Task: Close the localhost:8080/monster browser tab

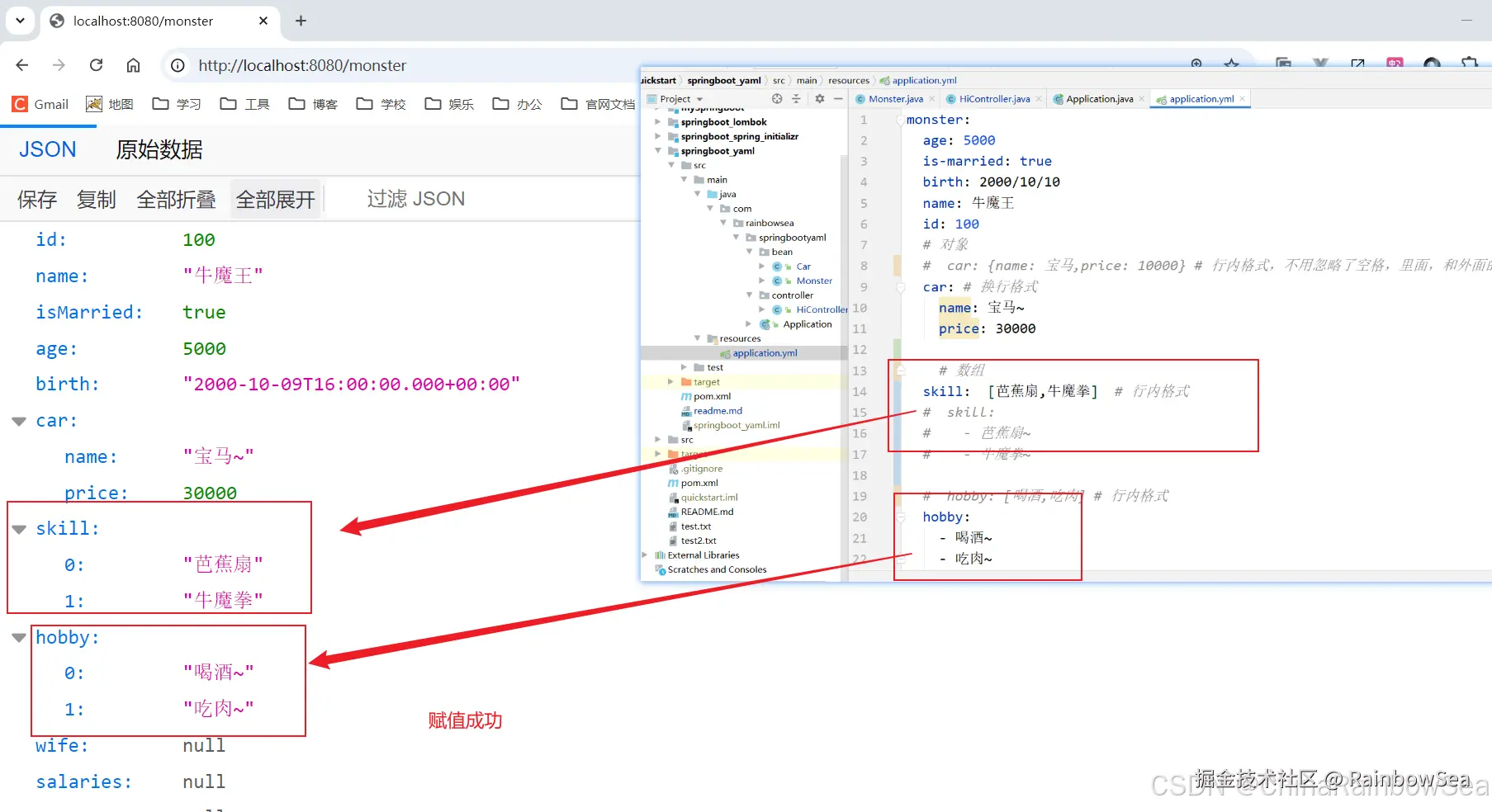Action: tap(263, 21)
